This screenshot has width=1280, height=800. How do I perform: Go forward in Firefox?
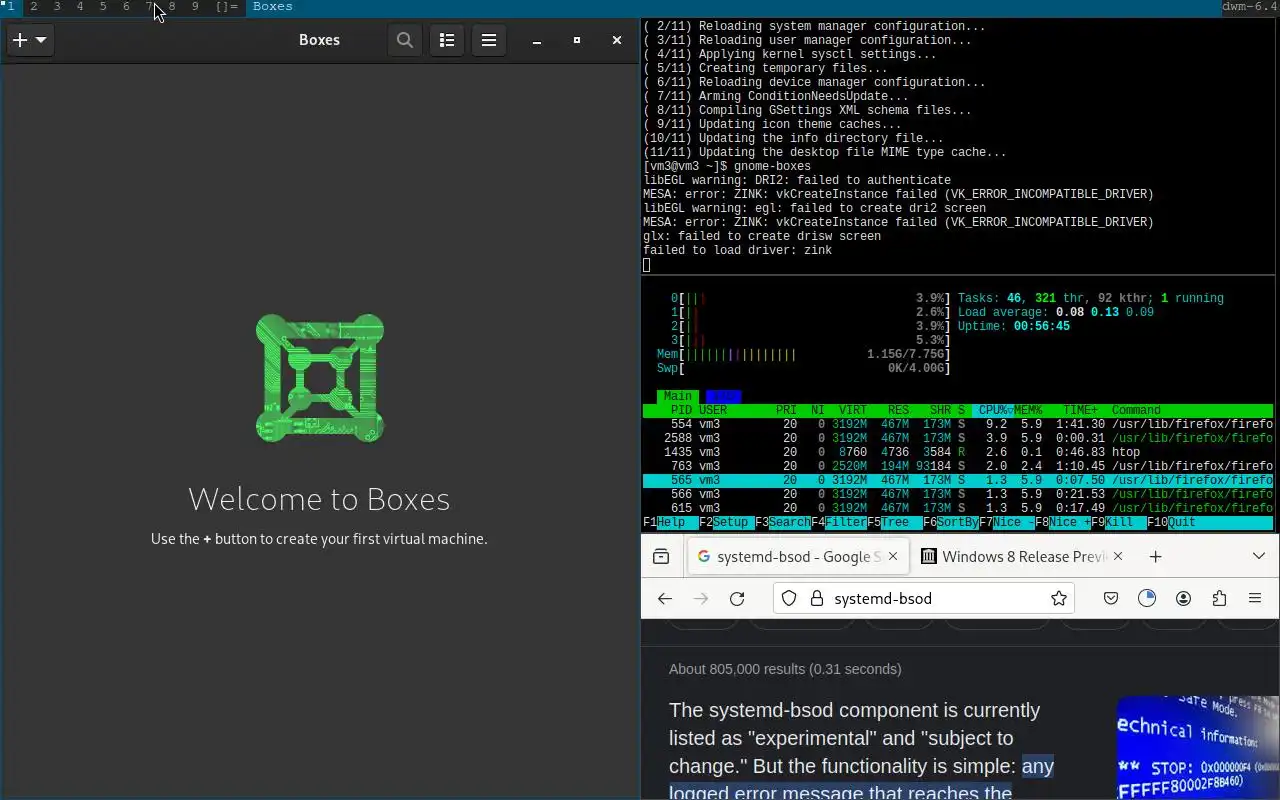[701, 598]
